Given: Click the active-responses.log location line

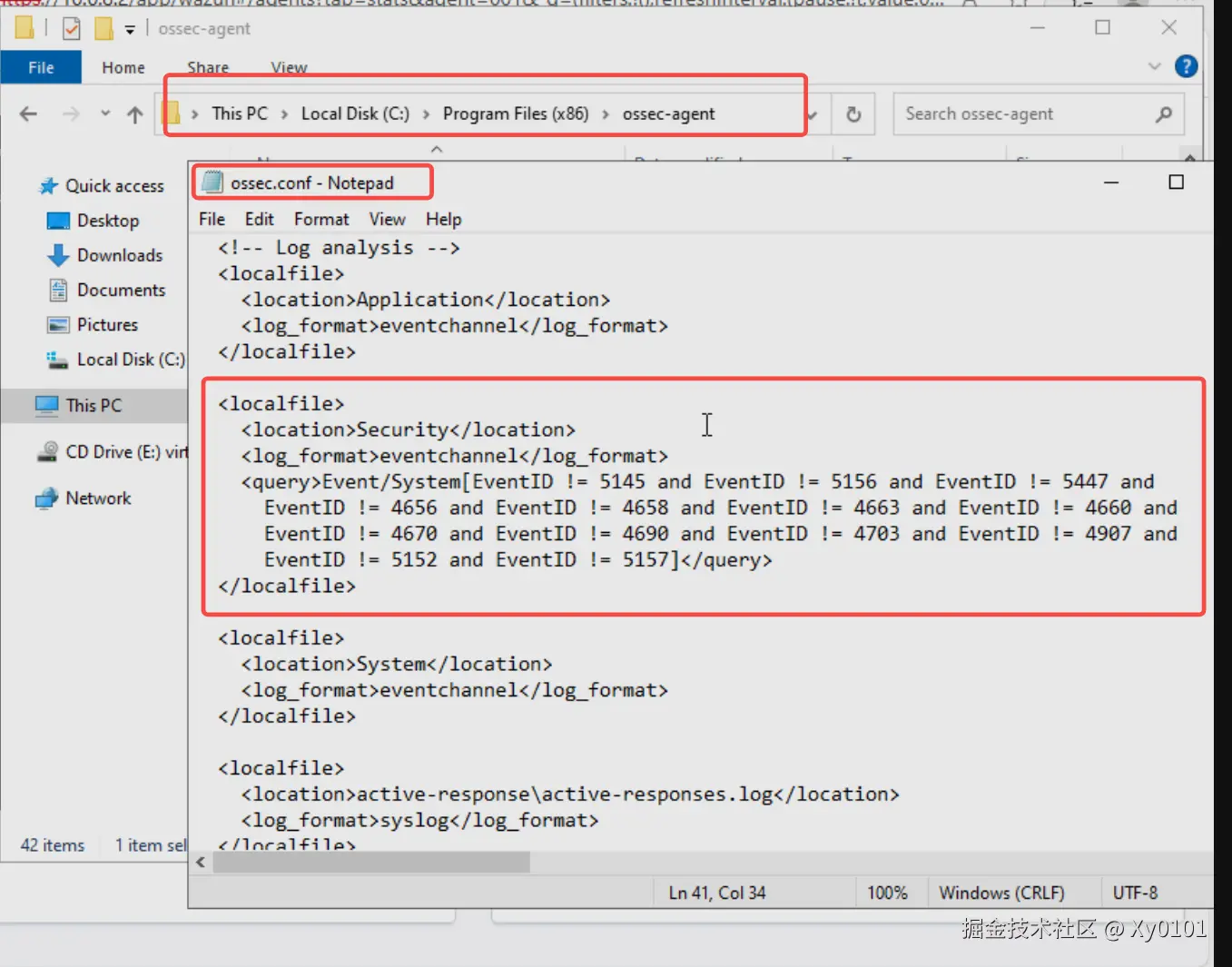Looking at the screenshot, I should (x=570, y=794).
